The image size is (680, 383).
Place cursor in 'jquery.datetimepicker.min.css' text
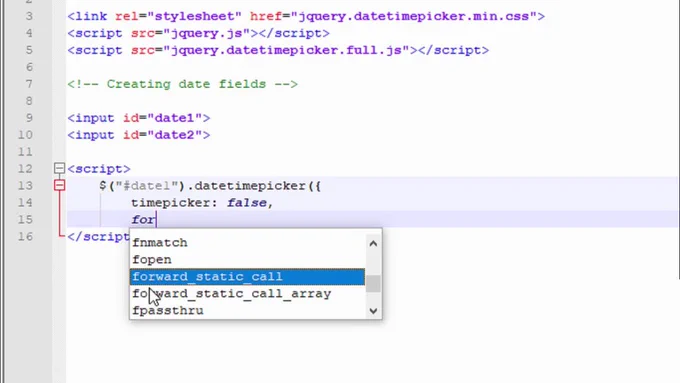point(414,16)
